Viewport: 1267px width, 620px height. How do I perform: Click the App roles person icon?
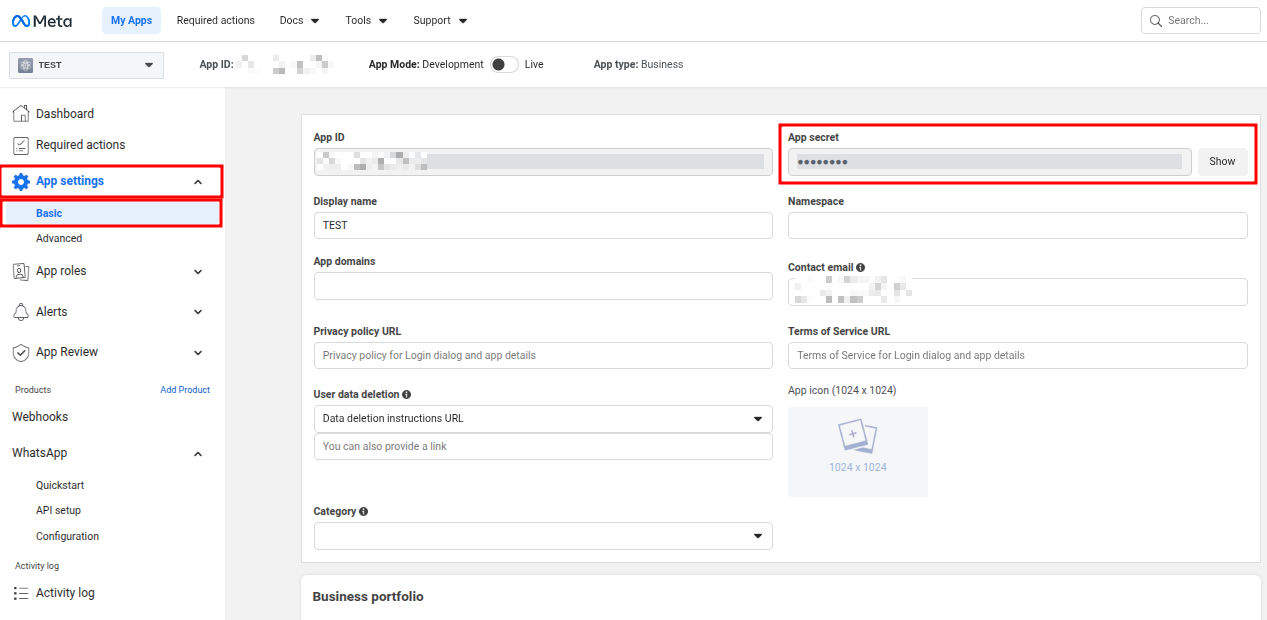click(21, 271)
